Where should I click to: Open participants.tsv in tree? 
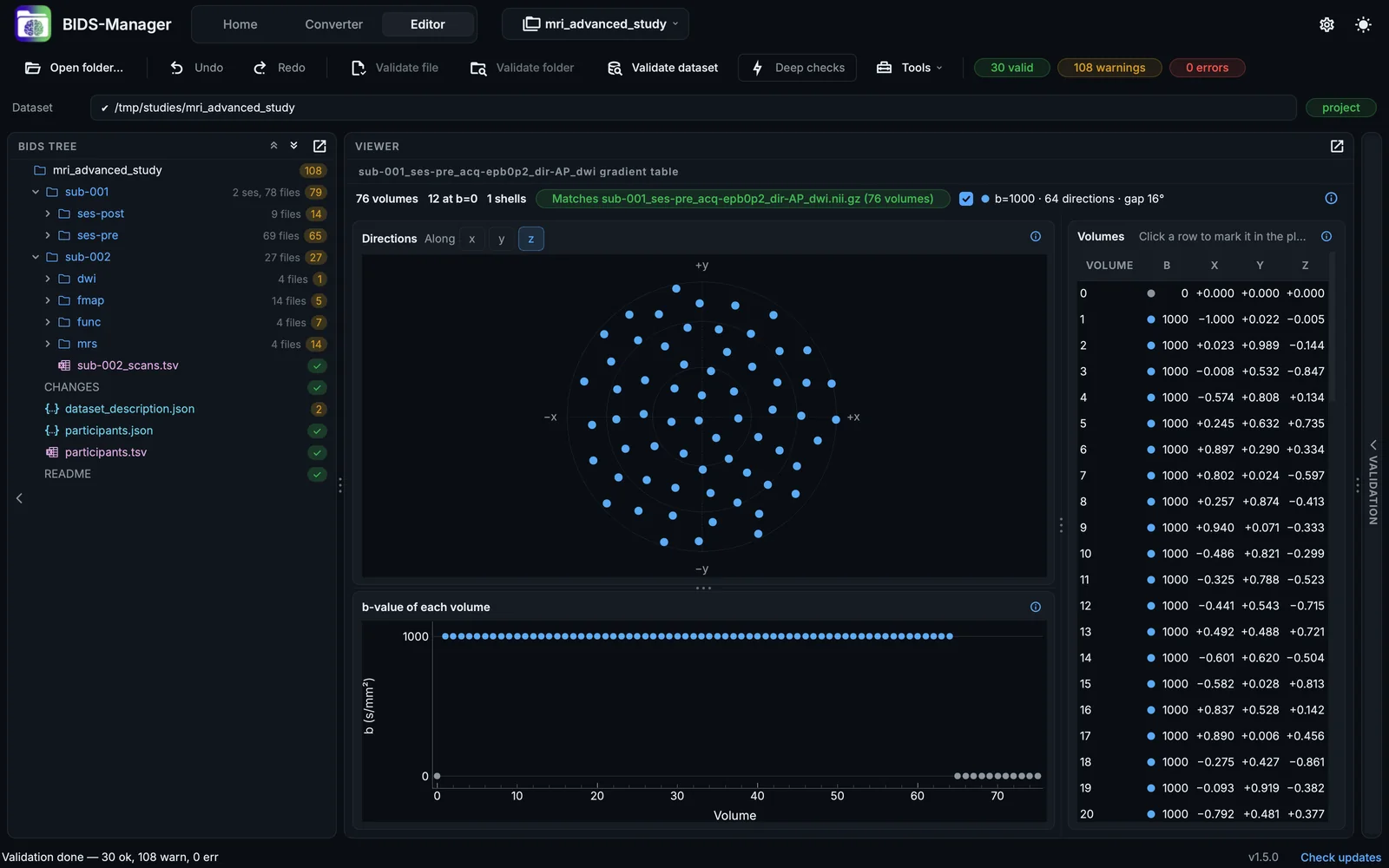pos(106,452)
